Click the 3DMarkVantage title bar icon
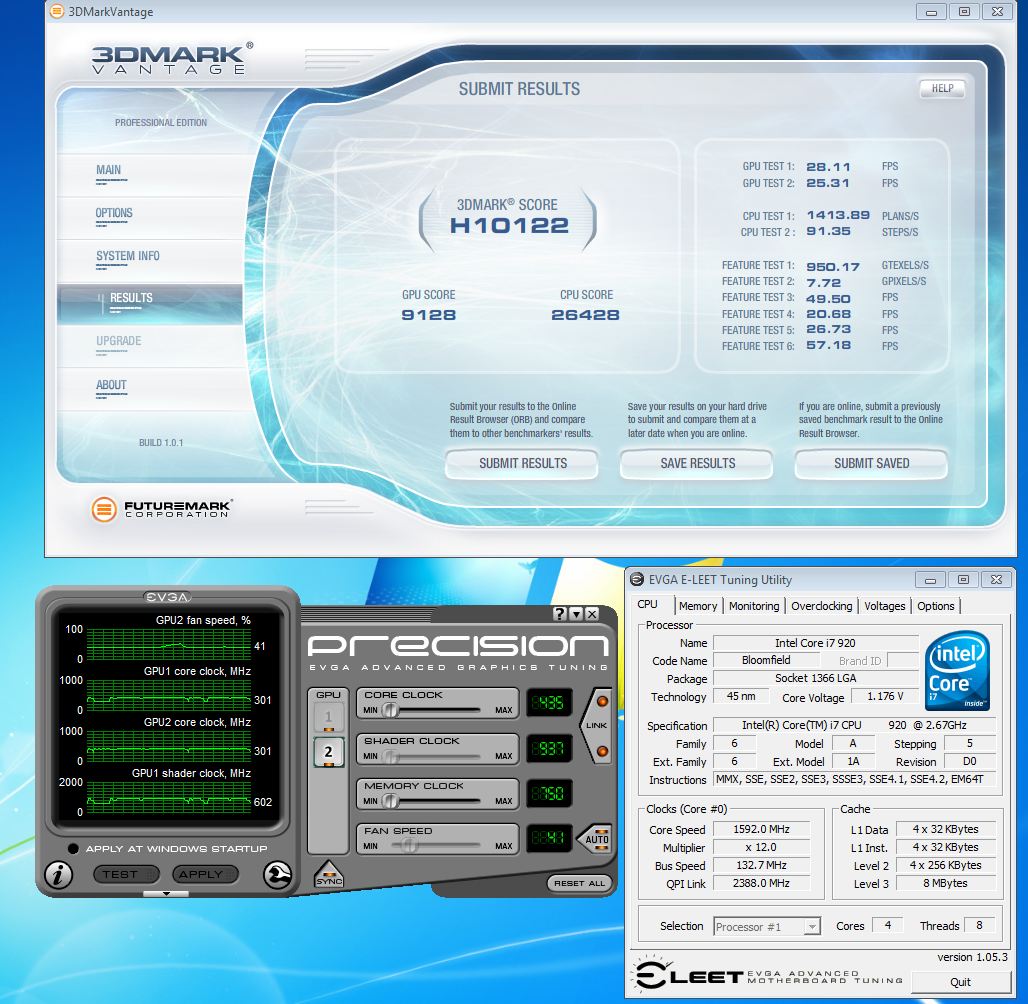 click(57, 11)
